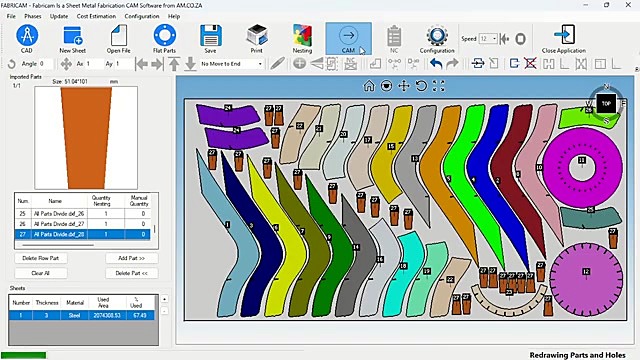Screen dimensions: 640x360
Task: Move part right with the right arrow
Action: [x=157, y=64]
